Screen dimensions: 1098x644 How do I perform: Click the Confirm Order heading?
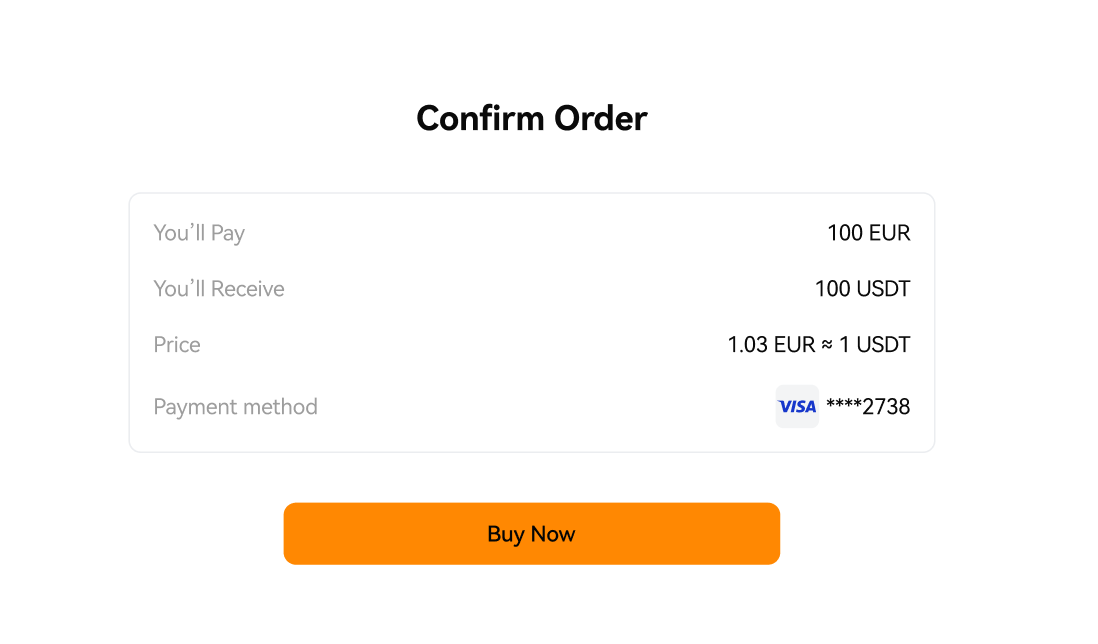tap(531, 118)
